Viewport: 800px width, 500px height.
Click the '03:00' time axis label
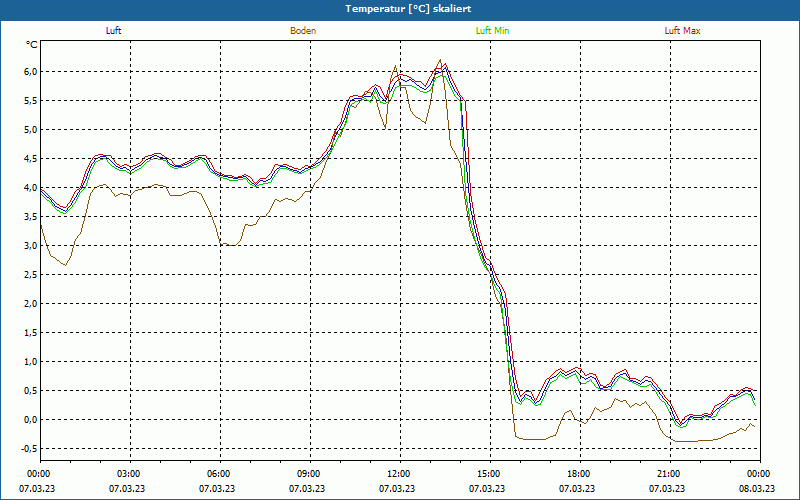(x=131, y=474)
